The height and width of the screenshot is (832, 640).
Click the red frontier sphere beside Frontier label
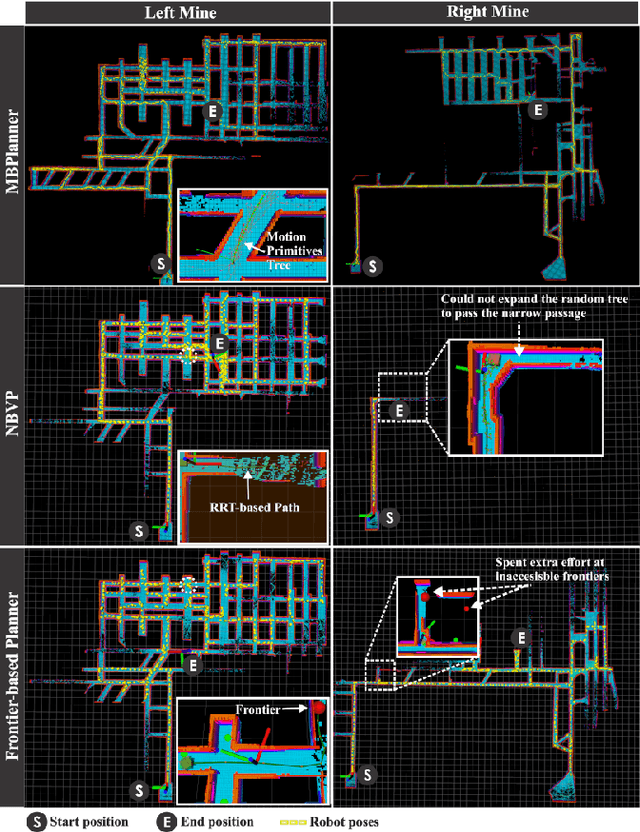[x=318, y=707]
